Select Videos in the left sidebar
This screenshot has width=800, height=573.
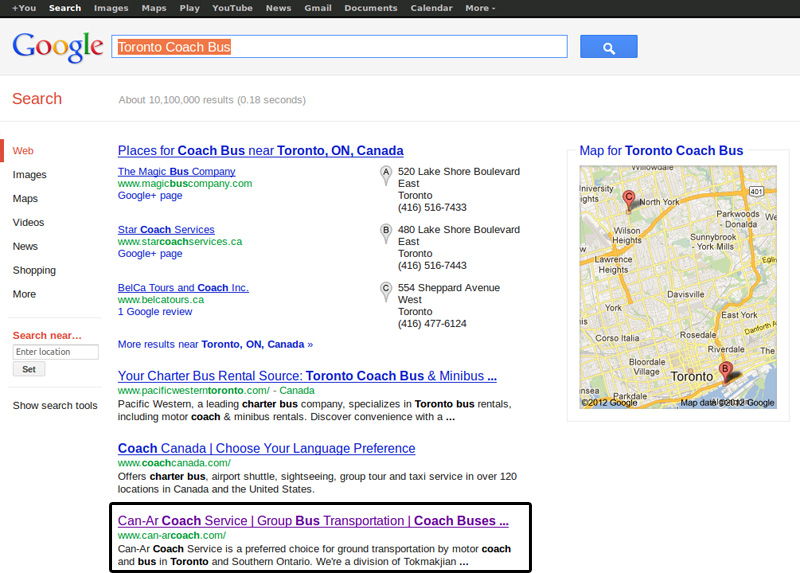click(x=28, y=222)
